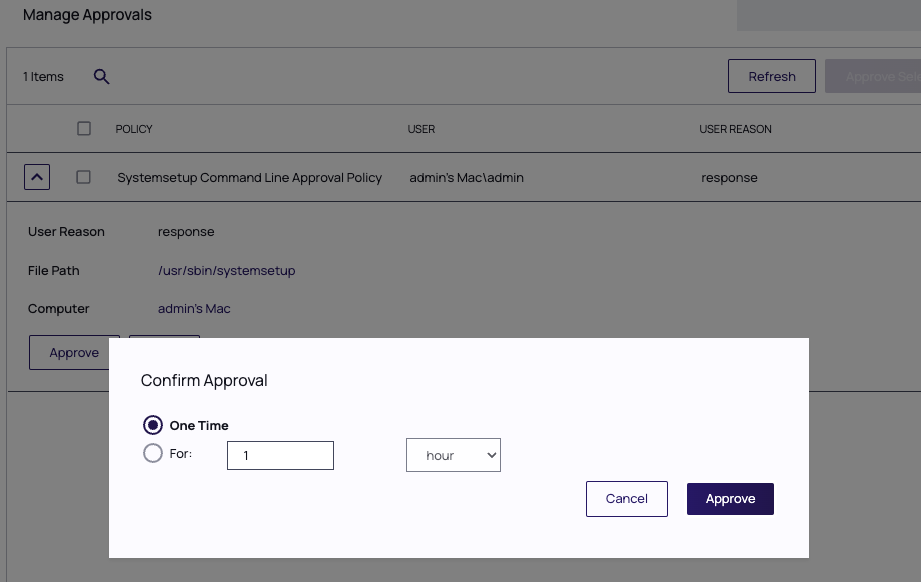Click the admin's Mac\admin user cell
Screen dimensions: 921x582
click(x=466, y=178)
